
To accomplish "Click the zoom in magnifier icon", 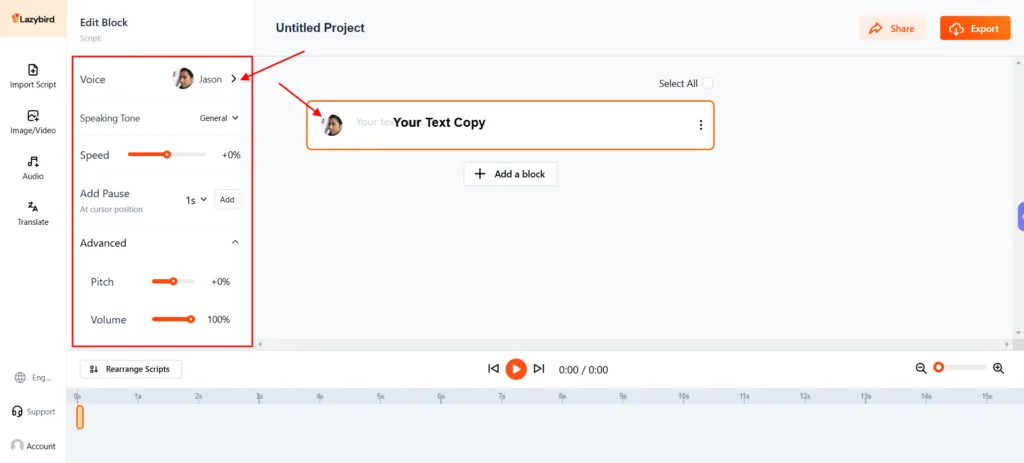I will click(x=998, y=368).
